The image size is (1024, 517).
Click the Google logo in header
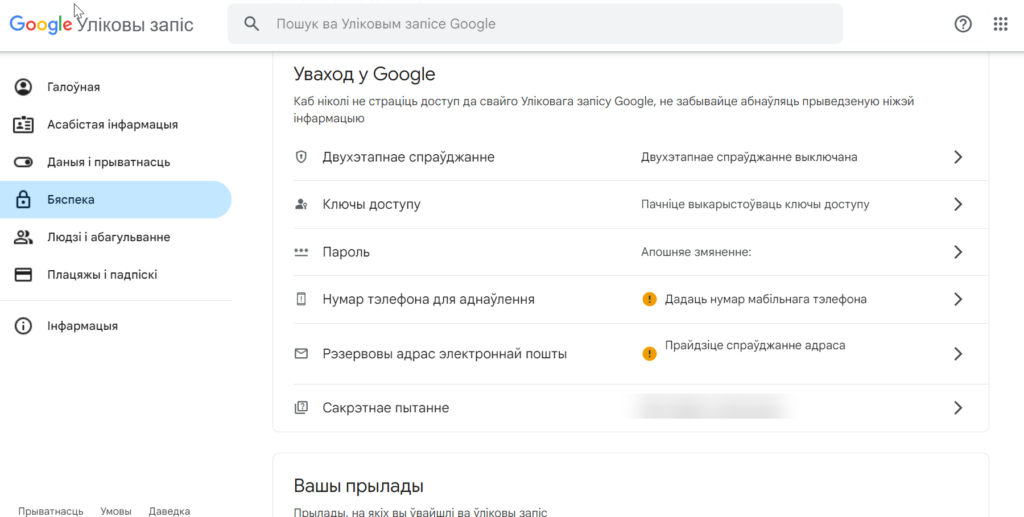40,24
